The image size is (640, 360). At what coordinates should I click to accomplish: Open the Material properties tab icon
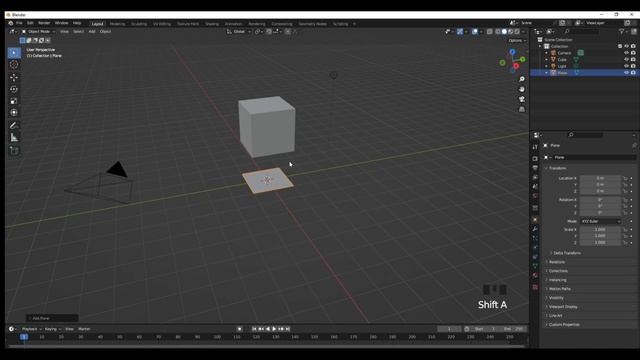[x=535, y=276]
